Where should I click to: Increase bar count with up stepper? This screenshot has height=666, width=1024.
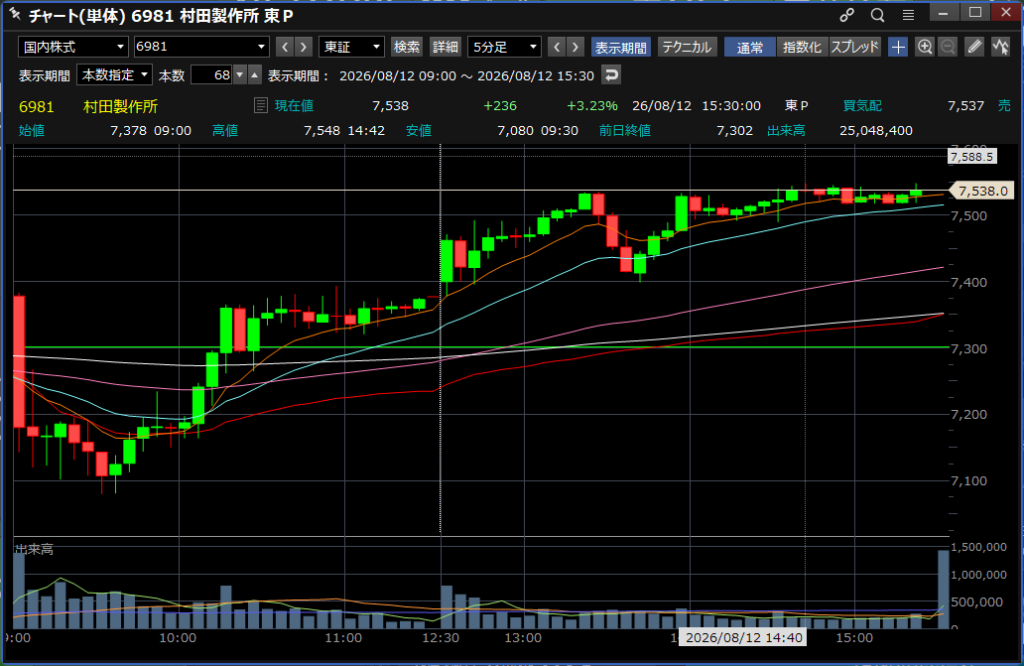click(x=255, y=75)
